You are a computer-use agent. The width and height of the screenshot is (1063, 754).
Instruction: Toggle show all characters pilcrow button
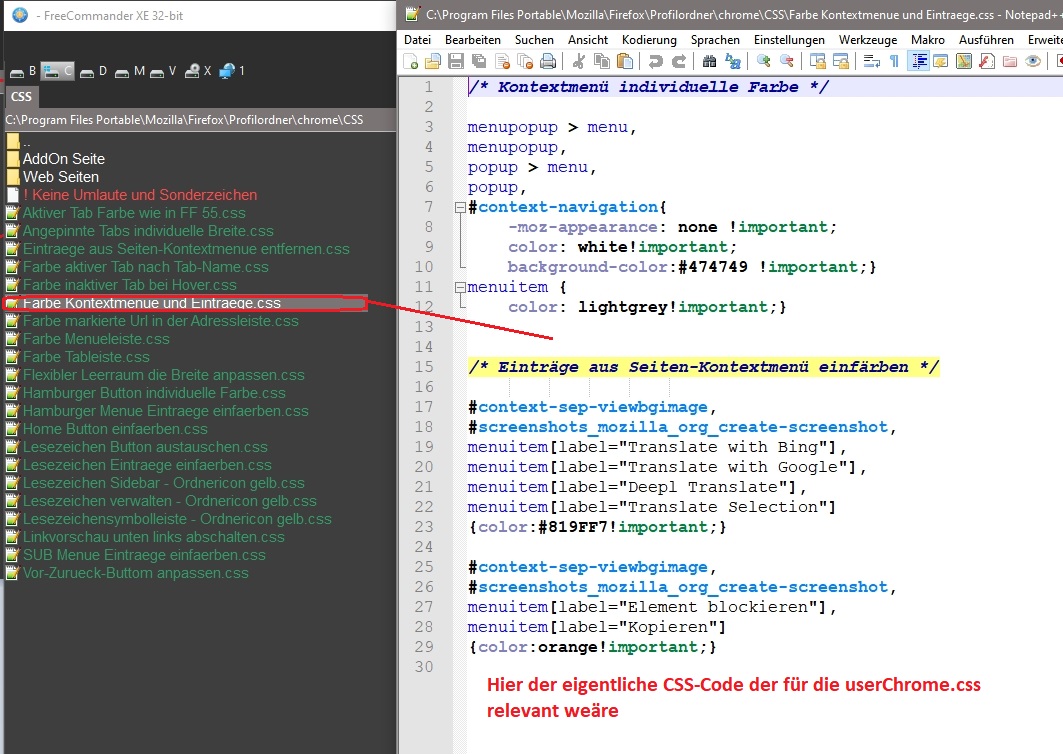point(894,62)
